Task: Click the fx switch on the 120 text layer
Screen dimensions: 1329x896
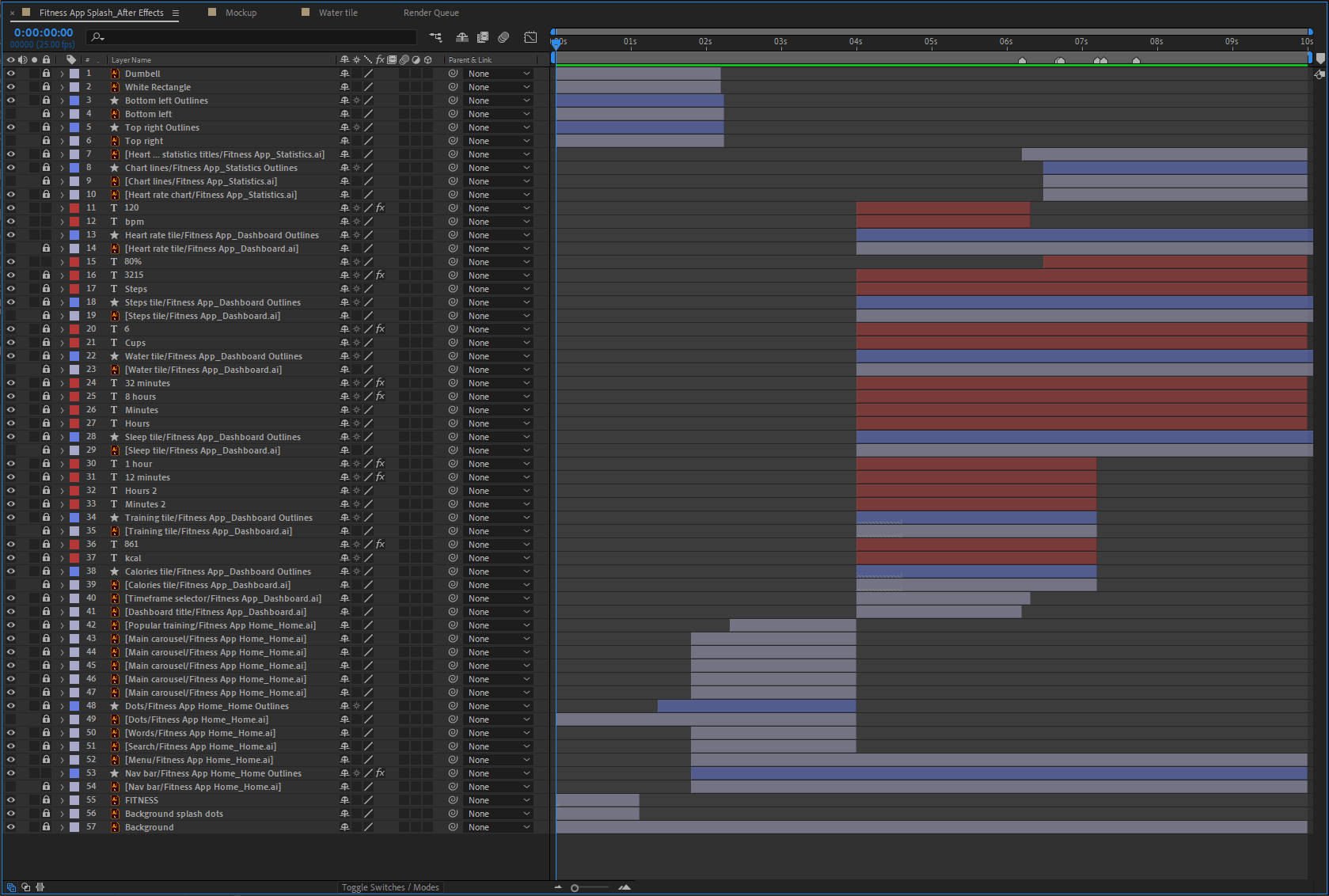Action: tap(381, 207)
